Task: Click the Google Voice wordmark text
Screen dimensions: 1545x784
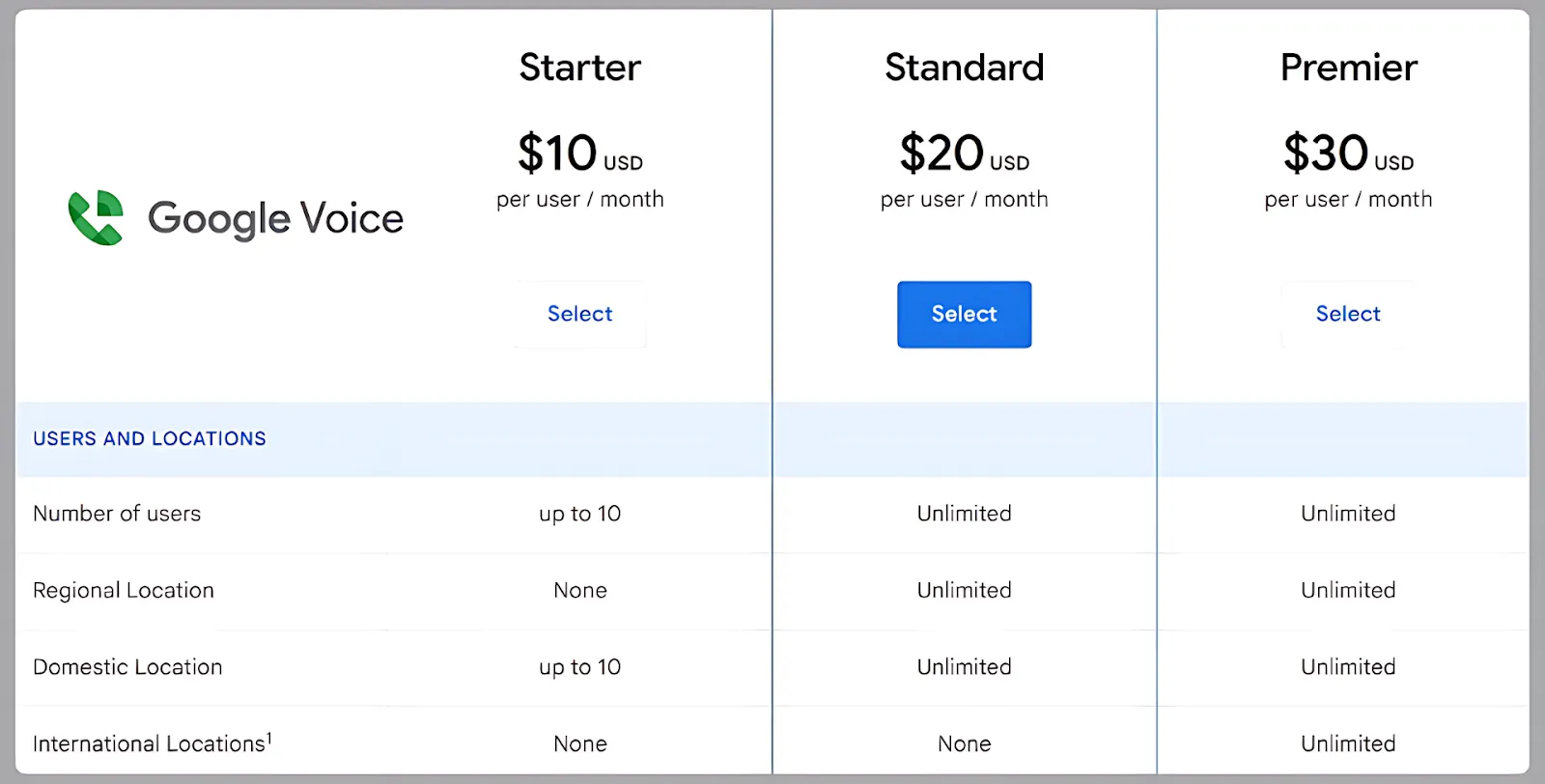Action: click(x=275, y=219)
